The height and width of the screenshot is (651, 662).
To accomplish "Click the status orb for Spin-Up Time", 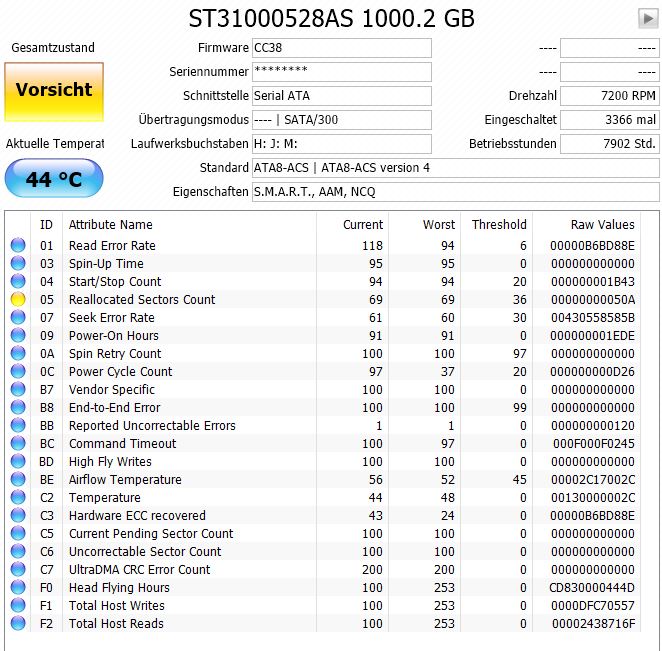I will [18, 263].
